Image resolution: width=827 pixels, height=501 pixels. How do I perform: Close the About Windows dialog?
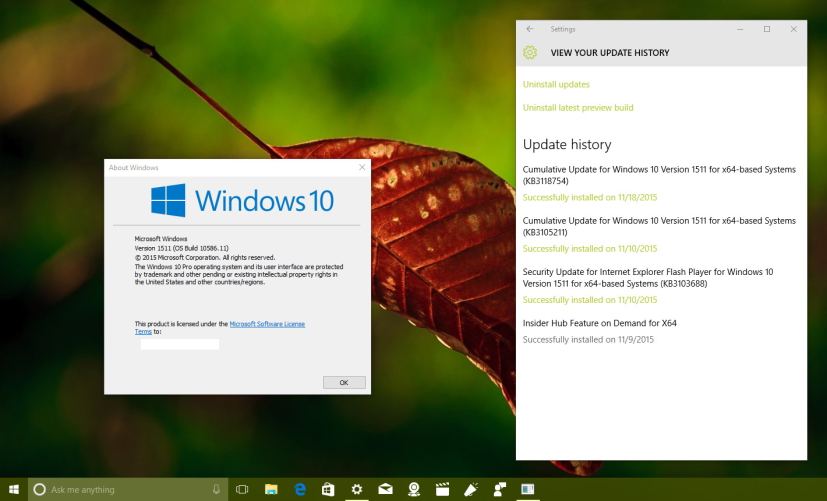tap(362, 167)
